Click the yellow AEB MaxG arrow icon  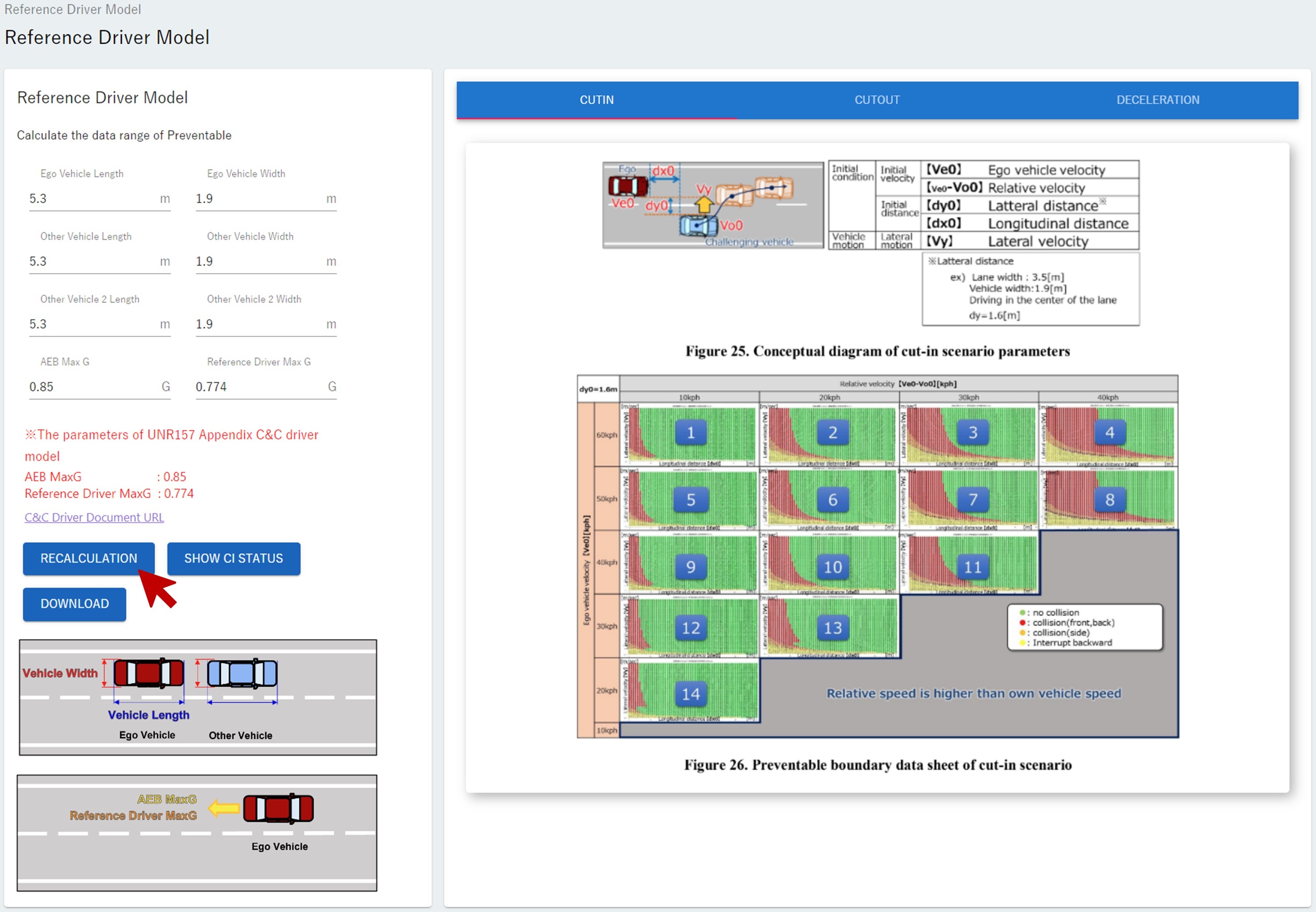[x=224, y=808]
